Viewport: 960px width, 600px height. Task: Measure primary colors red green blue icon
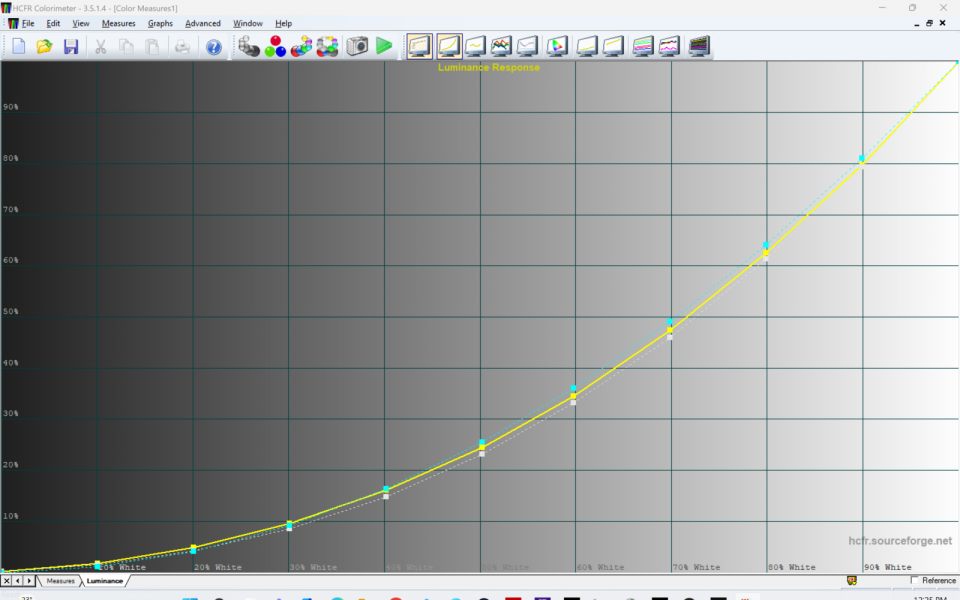pyautogui.click(x=276, y=47)
